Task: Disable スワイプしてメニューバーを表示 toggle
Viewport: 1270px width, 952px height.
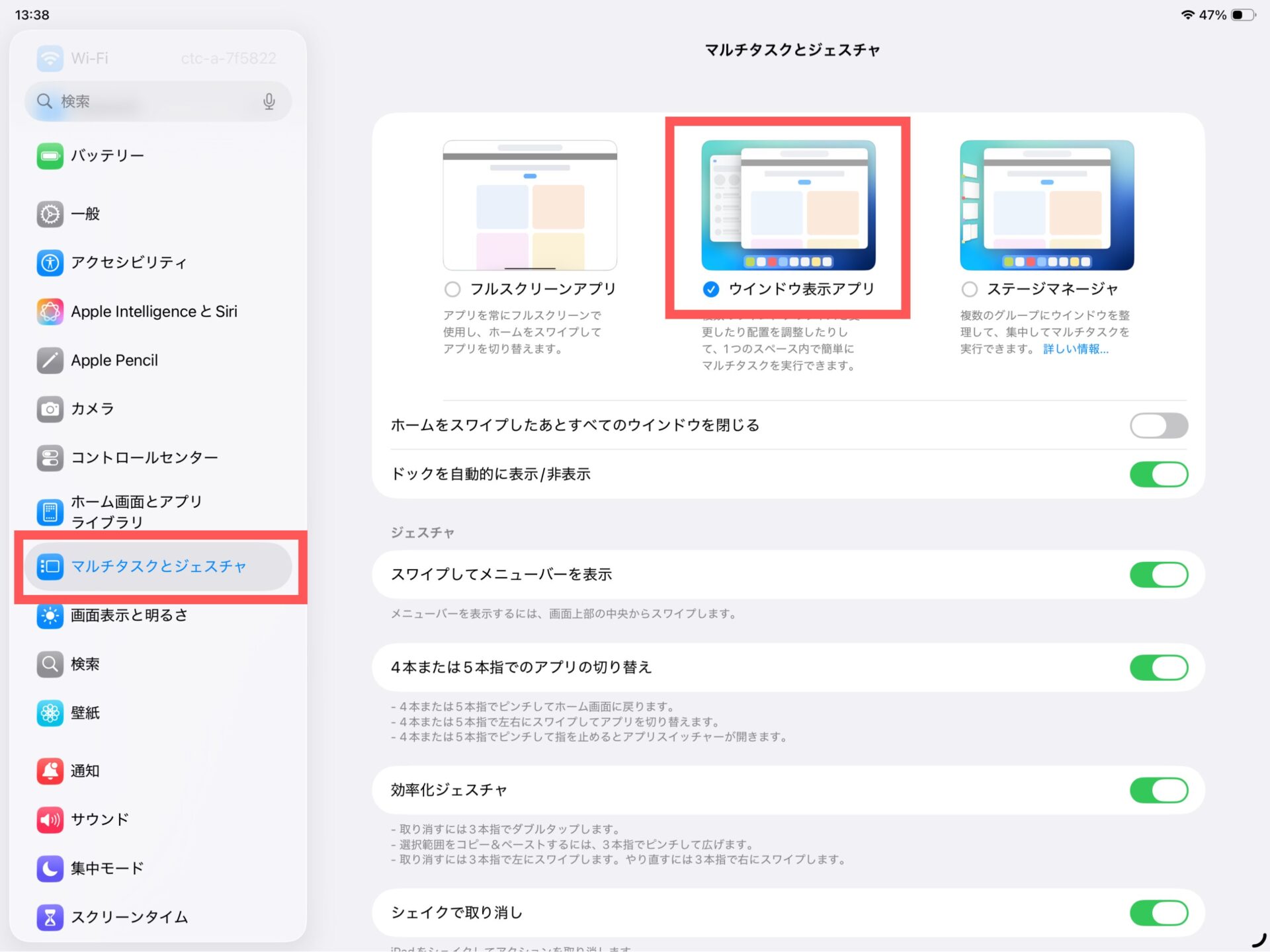Action: pos(1158,575)
